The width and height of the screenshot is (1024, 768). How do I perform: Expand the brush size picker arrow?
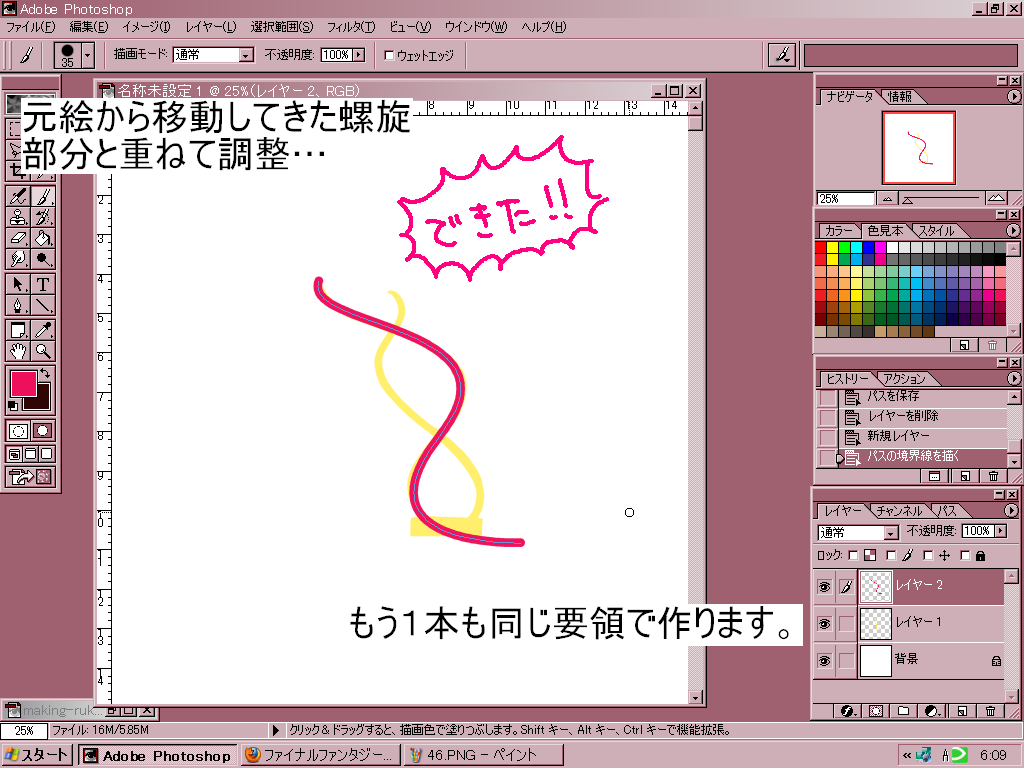[88, 55]
